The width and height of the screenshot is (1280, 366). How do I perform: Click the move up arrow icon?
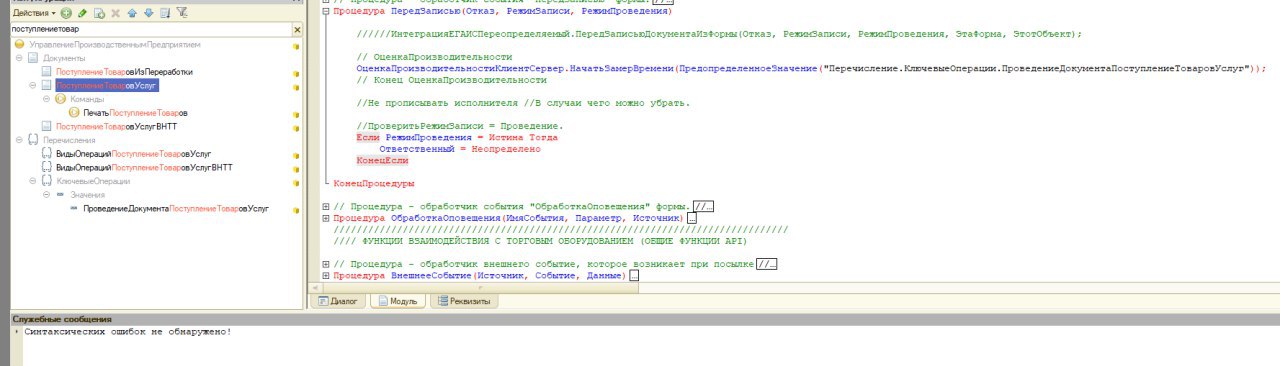[132, 13]
